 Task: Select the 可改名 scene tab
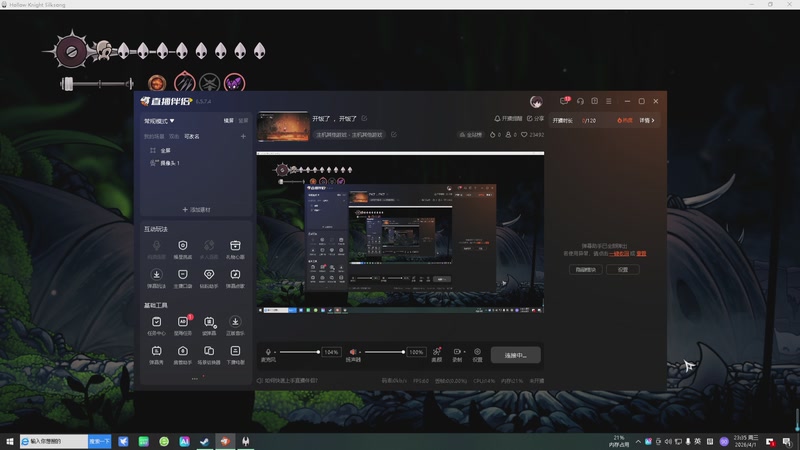click(192, 137)
